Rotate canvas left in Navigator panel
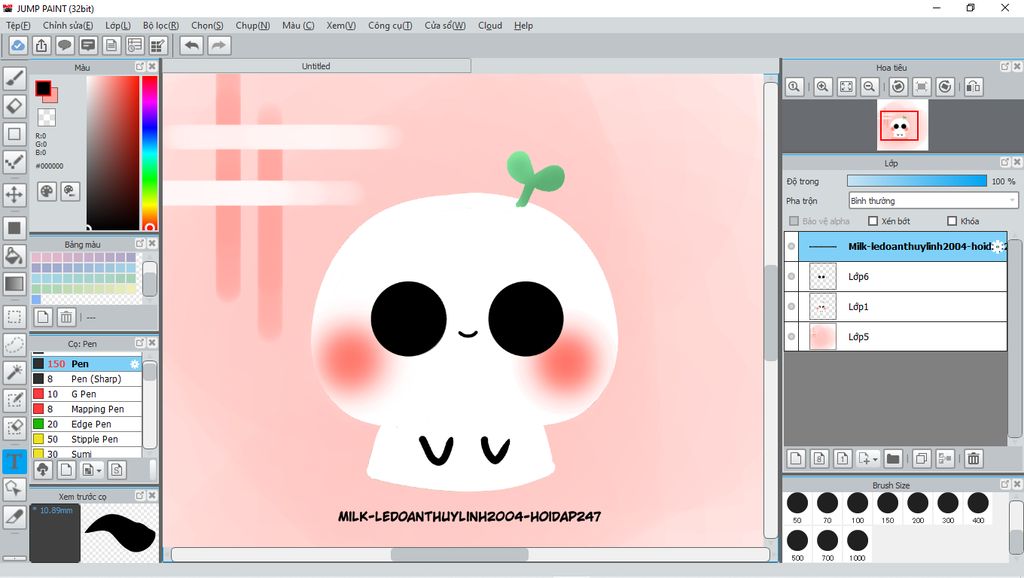The width and height of the screenshot is (1024, 578). 898,86
